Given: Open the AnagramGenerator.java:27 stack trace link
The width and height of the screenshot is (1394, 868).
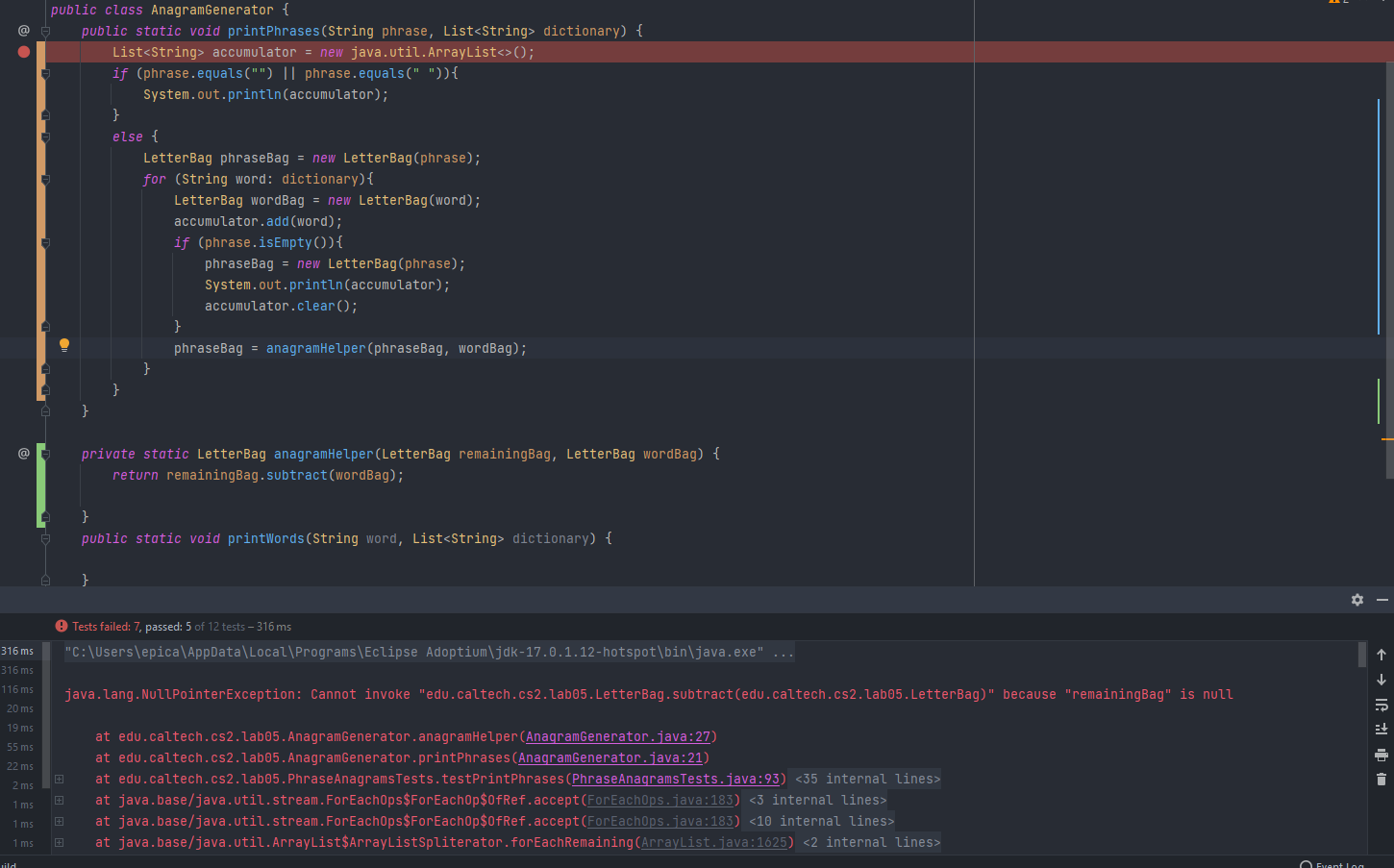Looking at the screenshot, I should click(617, 736).
